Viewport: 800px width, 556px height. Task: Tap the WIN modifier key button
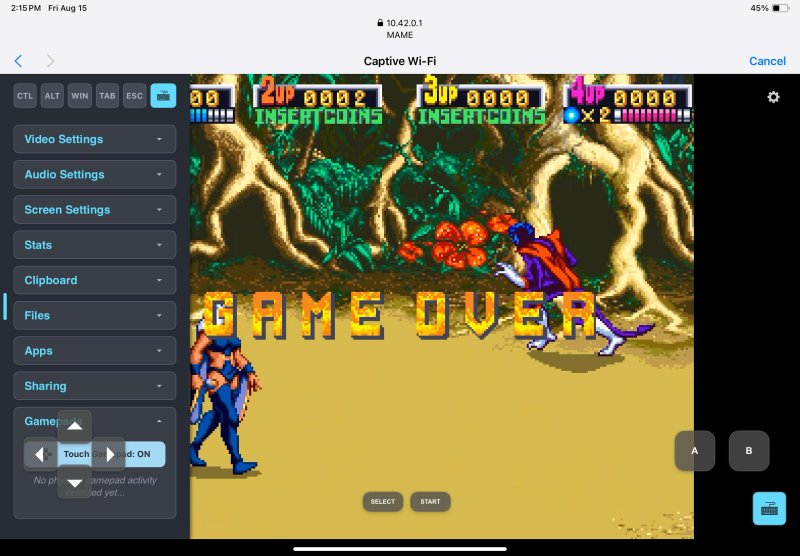[x=80, y=96]
